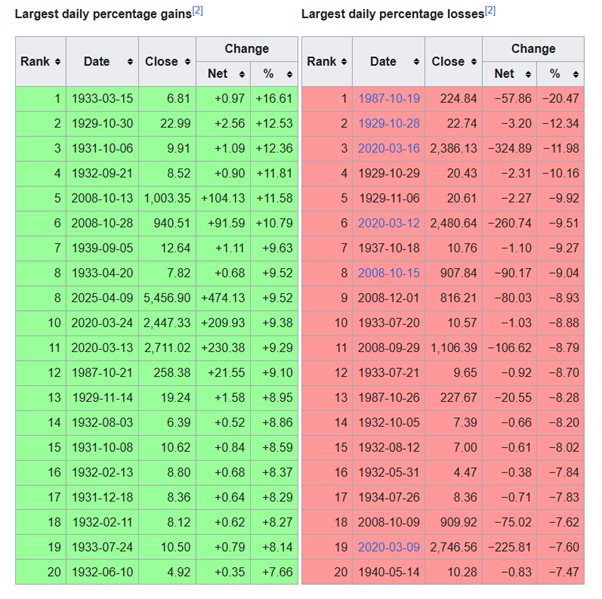Sort losses table by Rank arrows
The width and height of the screenshot is (602, 599).
(344, 62)
